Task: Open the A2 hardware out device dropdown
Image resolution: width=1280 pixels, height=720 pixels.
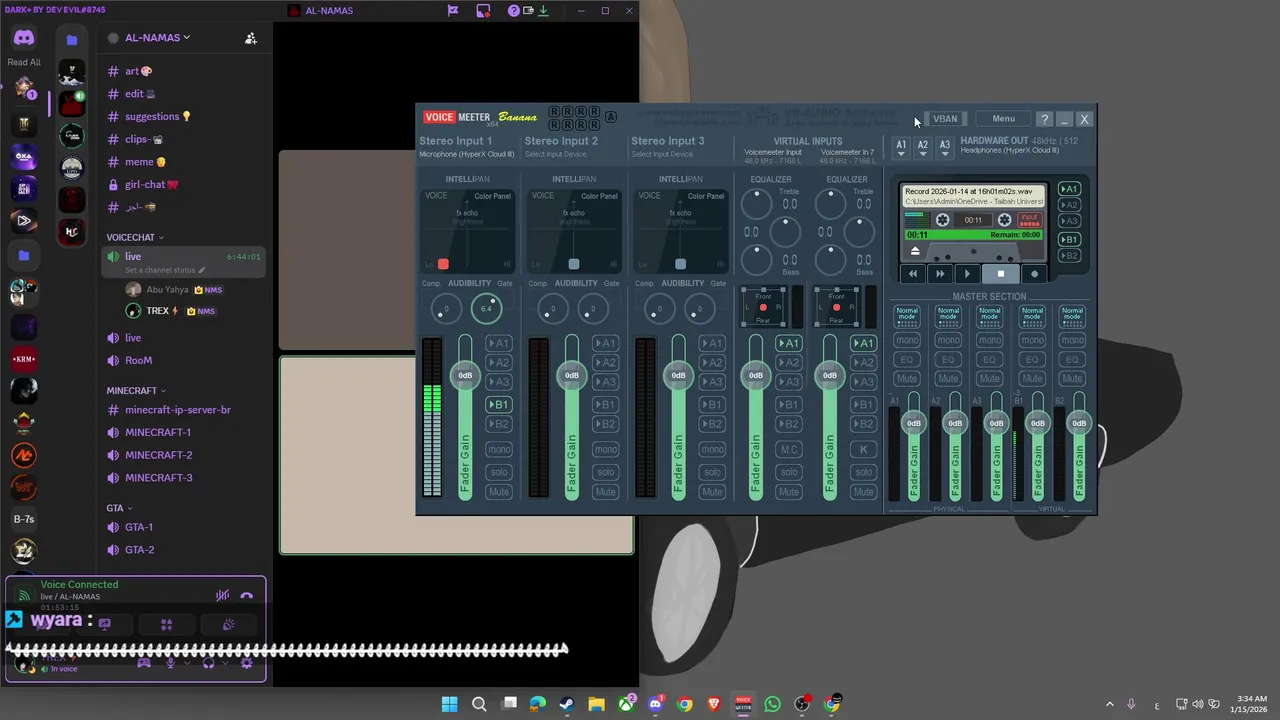Action: pyautogui.click(x=923, y=148)
